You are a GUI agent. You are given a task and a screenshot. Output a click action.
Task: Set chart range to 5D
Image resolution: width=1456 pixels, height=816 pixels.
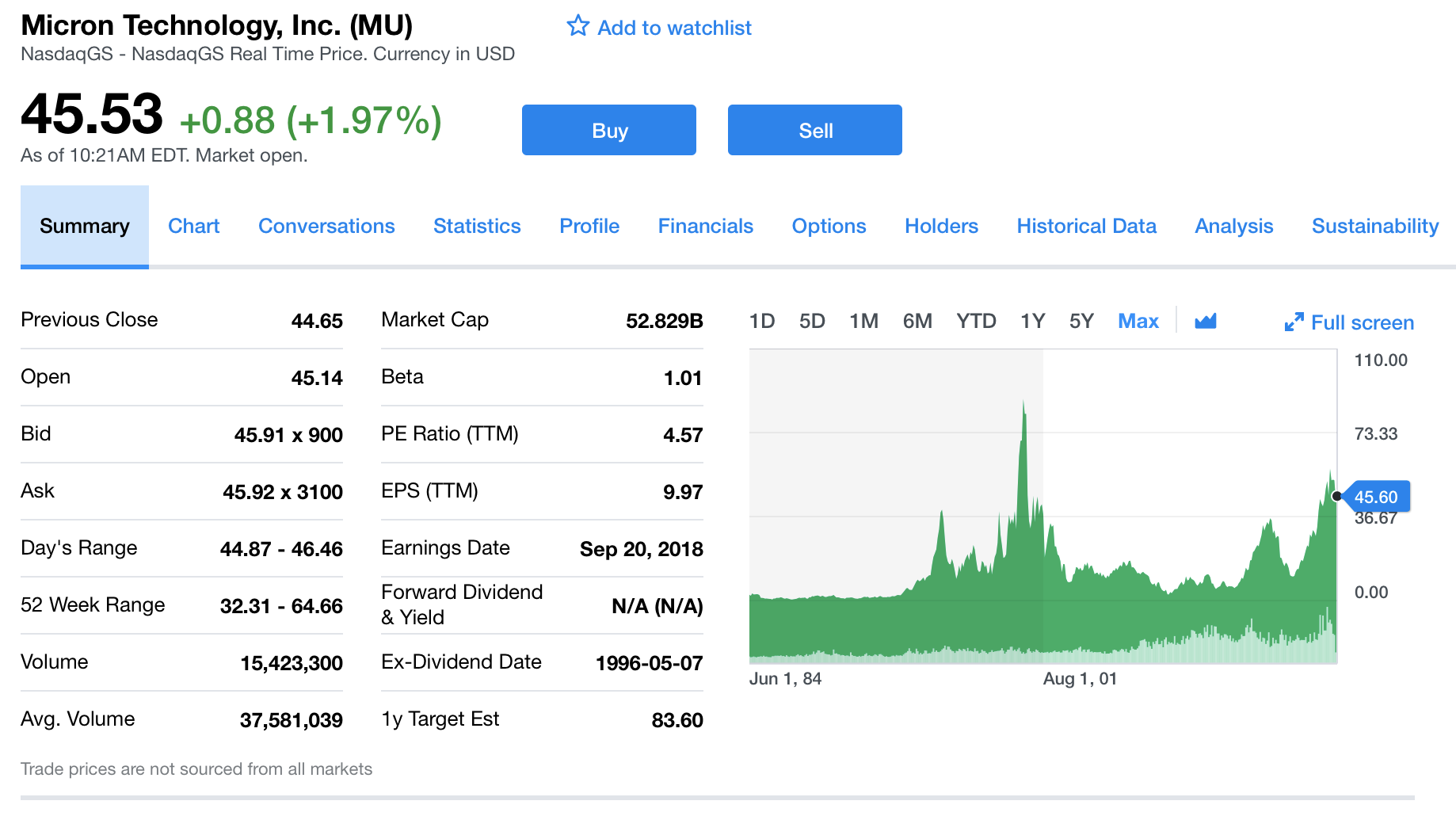[x=812, y=321]
